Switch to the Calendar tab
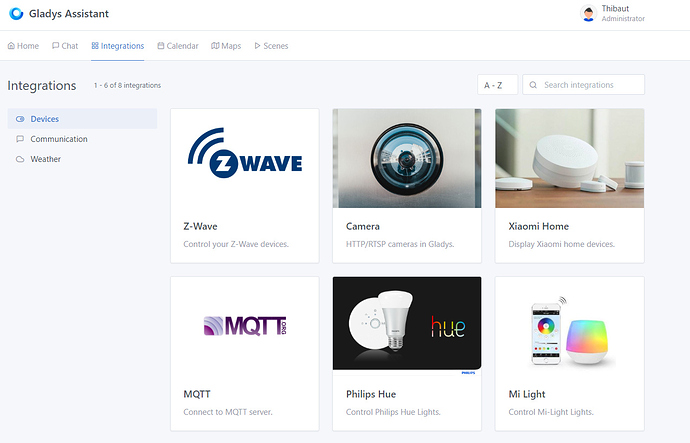 coord(178,46)
